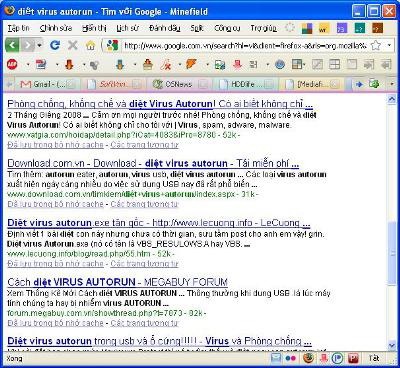
Task: Click the orange lightning toolbar icon
Action: coord(191,64)
